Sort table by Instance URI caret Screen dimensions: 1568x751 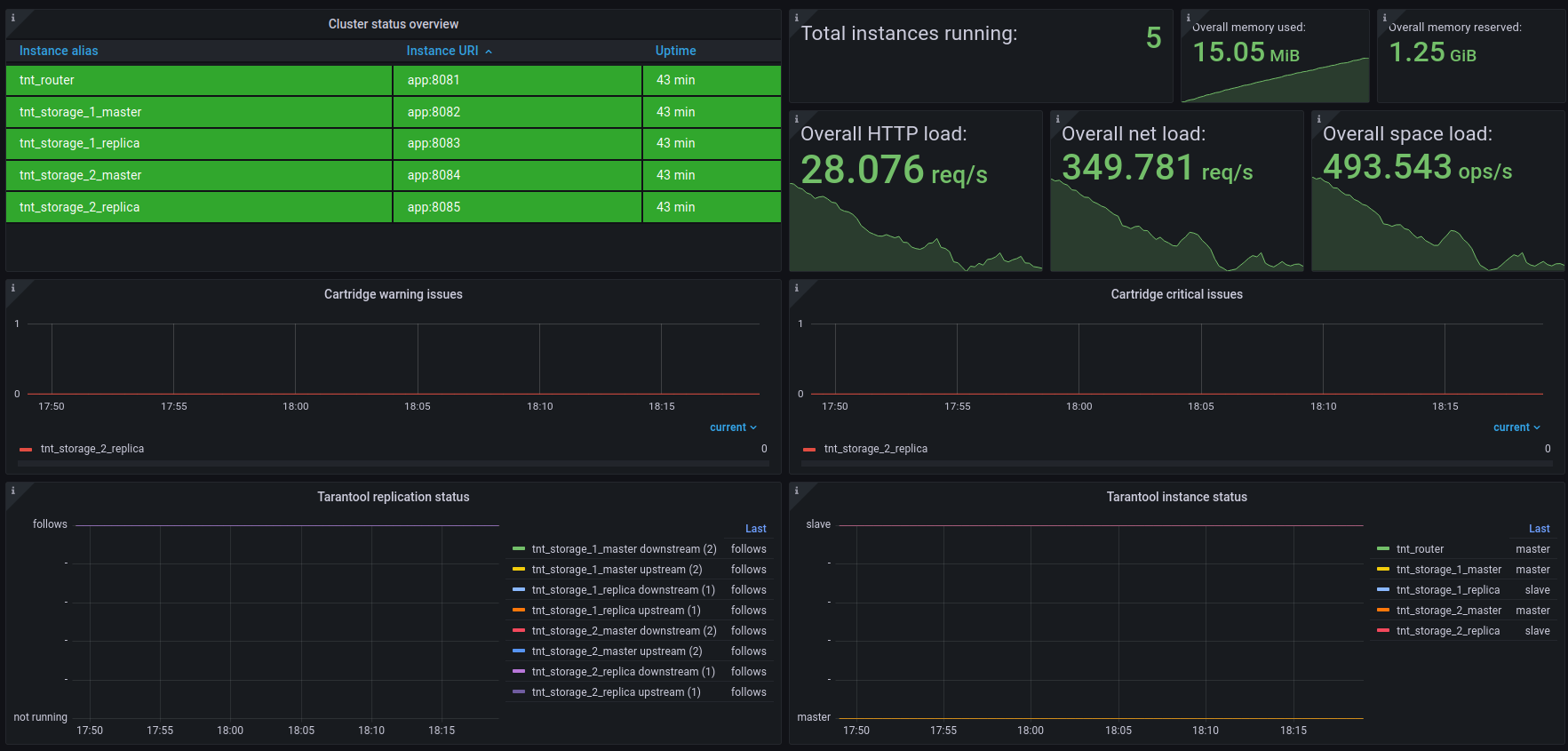tap(489, 52)
